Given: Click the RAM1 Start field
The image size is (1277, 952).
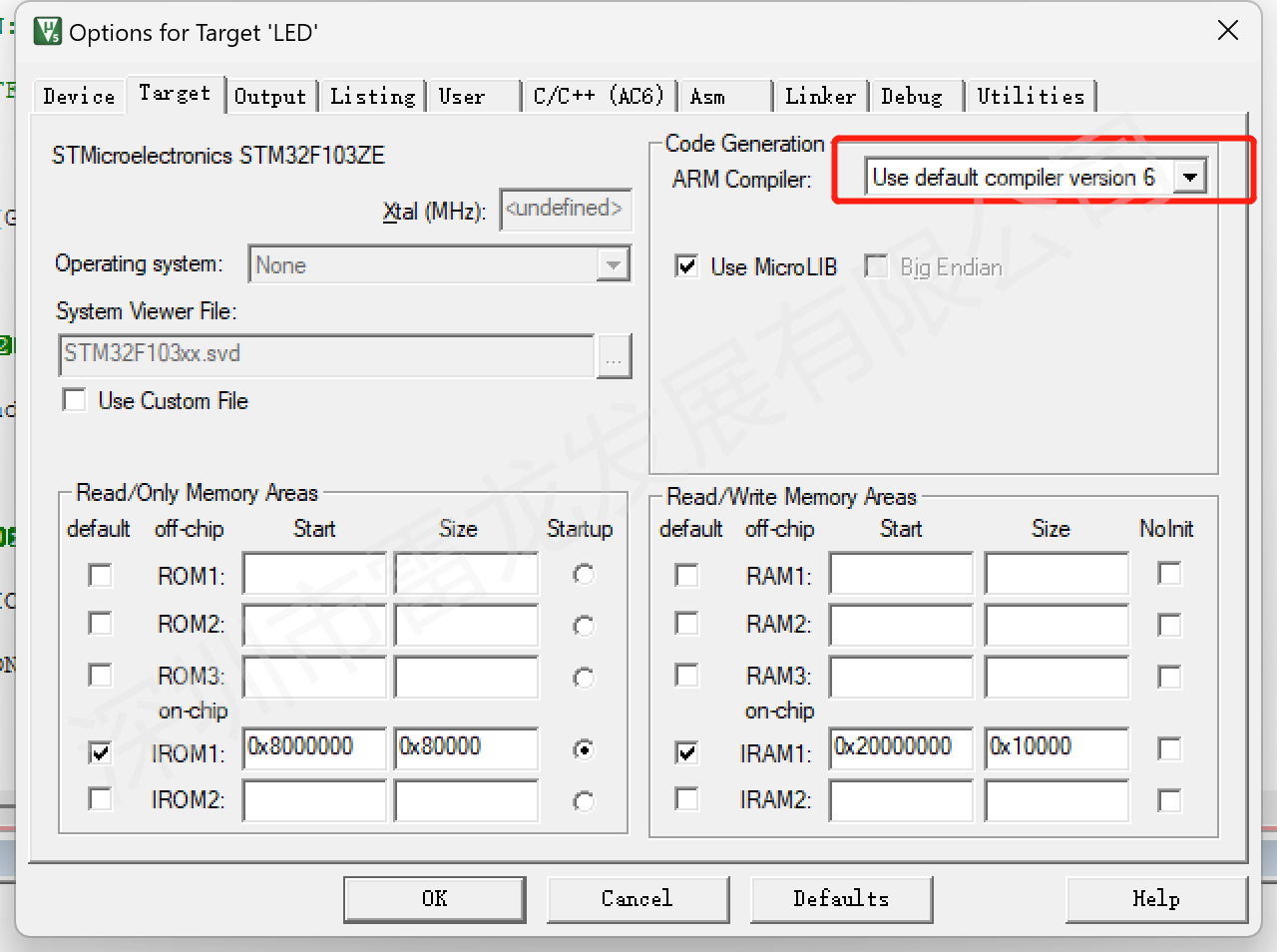Looking at the screenshot, I should 901,574.
